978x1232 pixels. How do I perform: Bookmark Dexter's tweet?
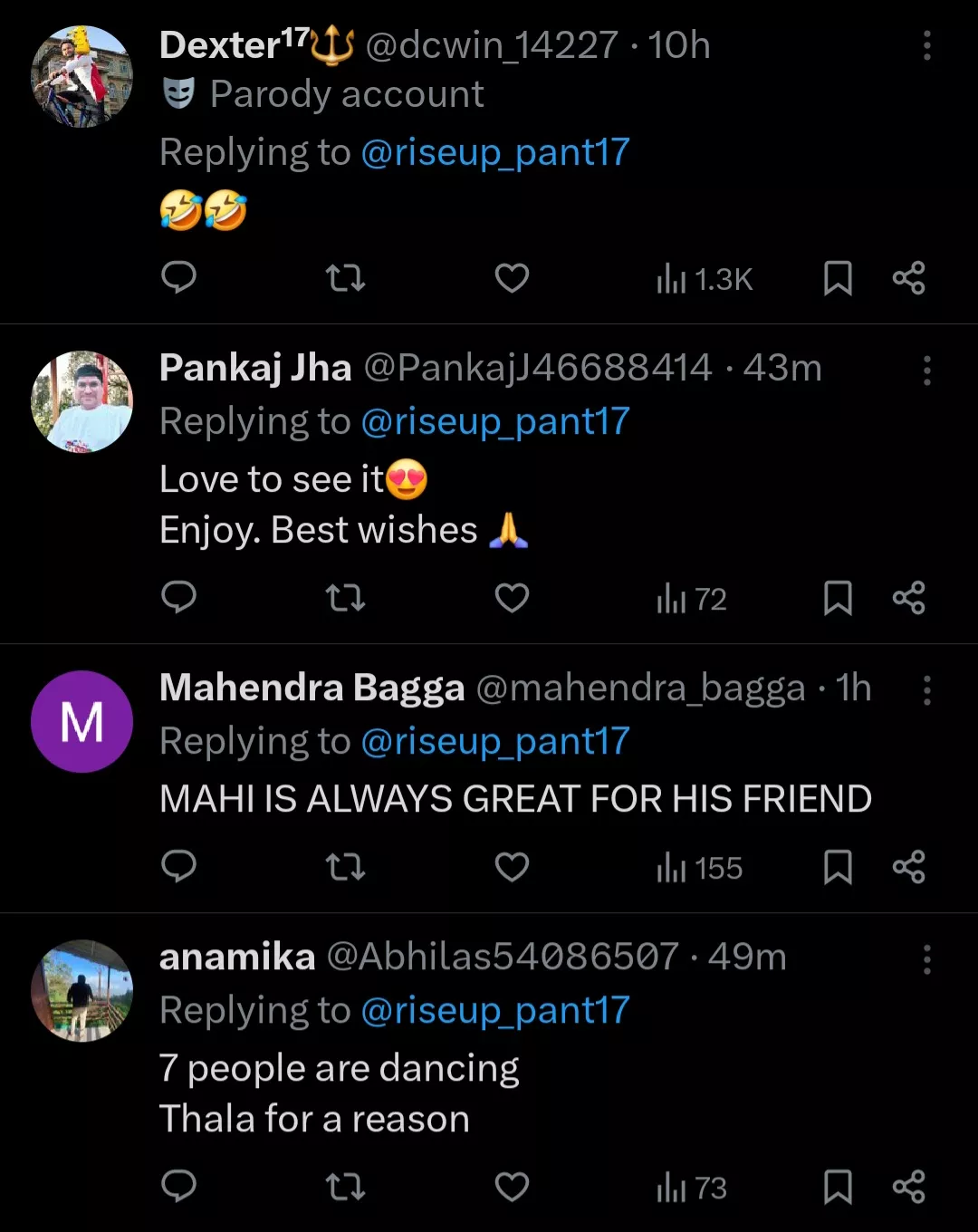[838, 278]
